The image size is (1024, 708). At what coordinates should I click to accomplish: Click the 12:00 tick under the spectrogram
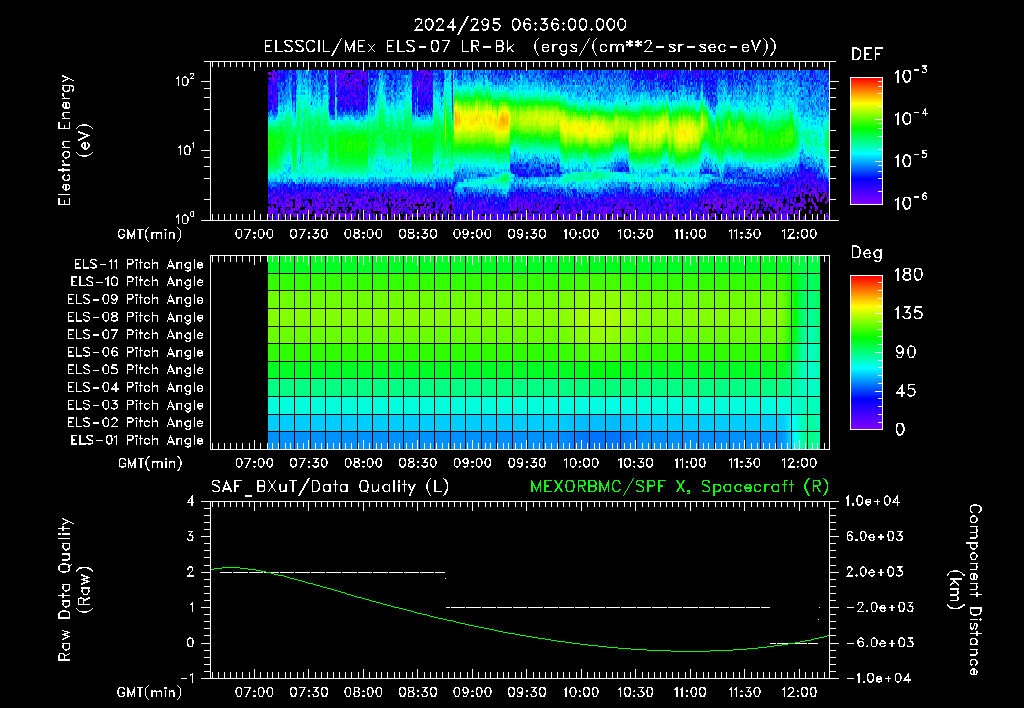pos(799,234)
